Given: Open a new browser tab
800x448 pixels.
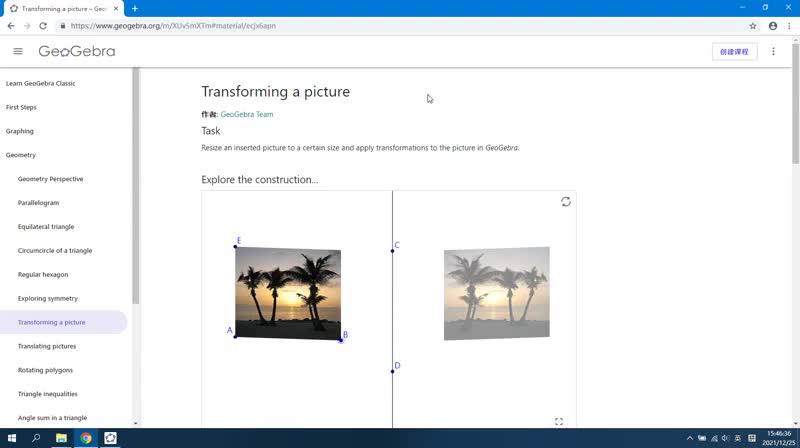Looking at the screenshot, I should click(x=135, y=8).
